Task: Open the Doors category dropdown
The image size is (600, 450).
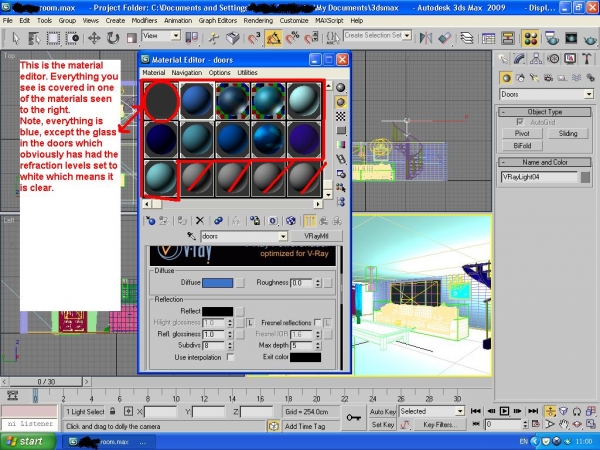Action: 546,94
